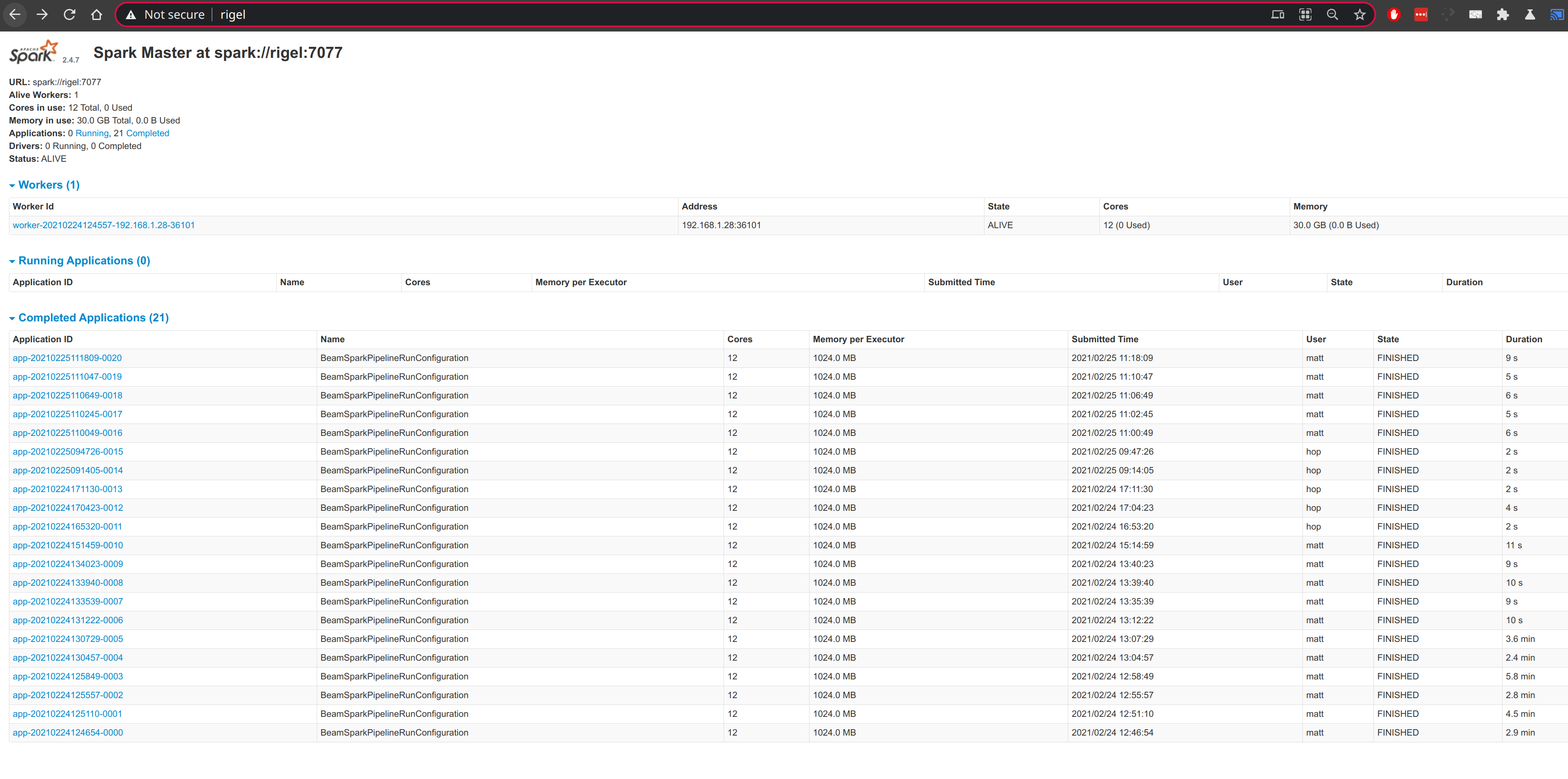Image resolution: width=1568 pixels, height=779 pixels.
Task: Click the Extensions puzzle piece icon
Action: (1502, 14)
